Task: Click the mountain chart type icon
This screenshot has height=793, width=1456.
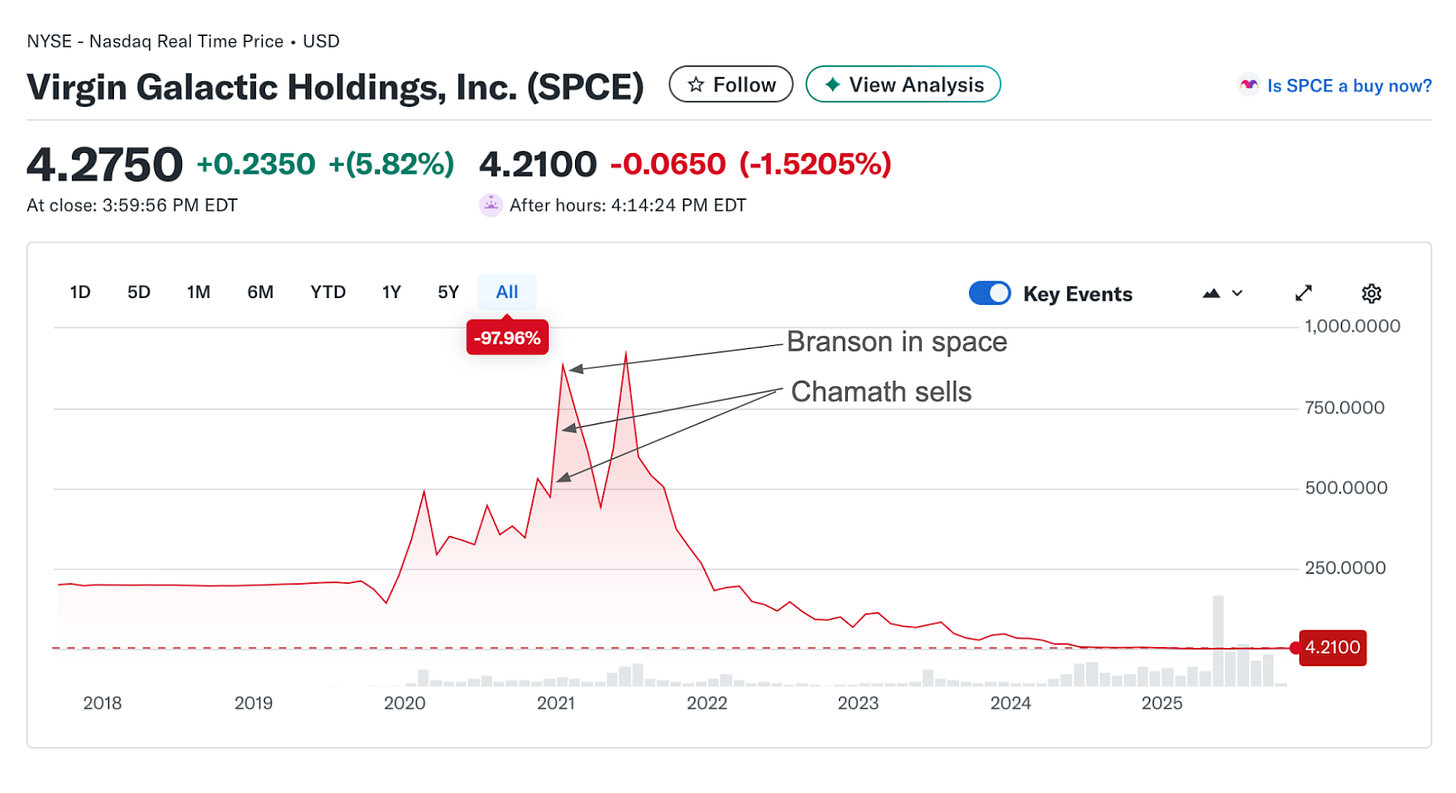Action: click(1212, 293)
